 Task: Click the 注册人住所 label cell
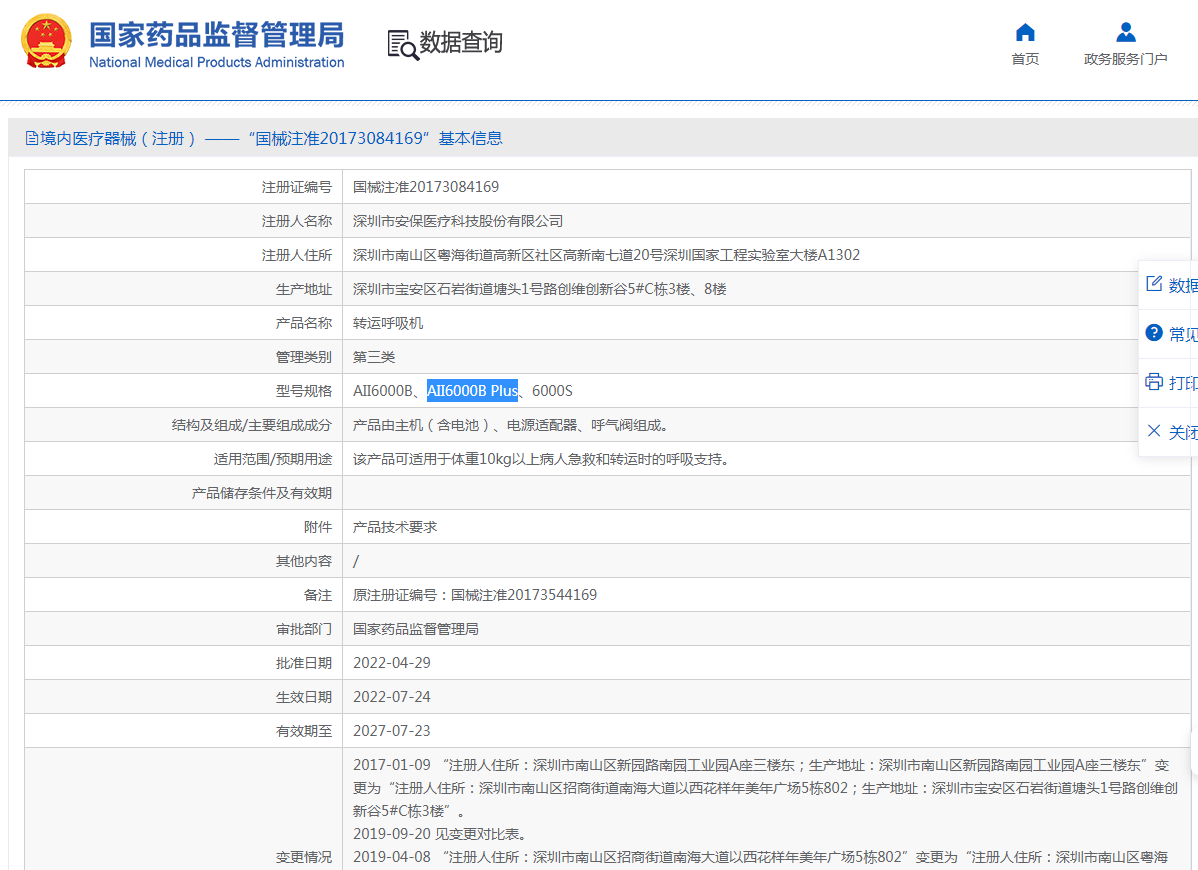(183, 255)
